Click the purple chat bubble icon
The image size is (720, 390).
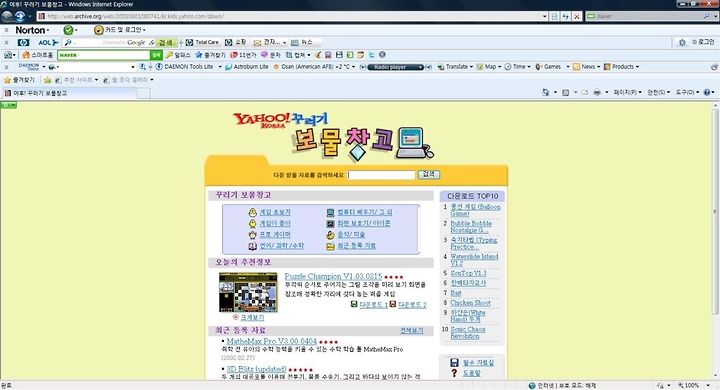pyautogui.click(x=264, y=55)
